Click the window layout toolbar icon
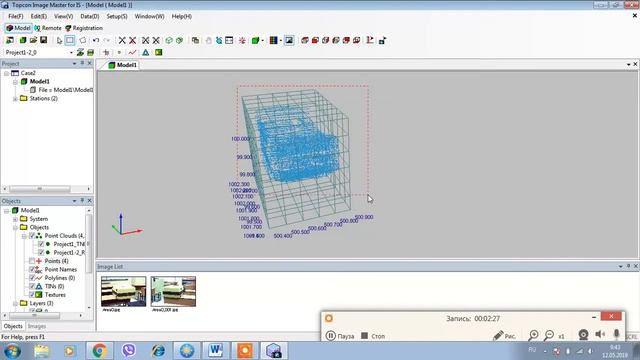640x360 pixels. point(229,40)
